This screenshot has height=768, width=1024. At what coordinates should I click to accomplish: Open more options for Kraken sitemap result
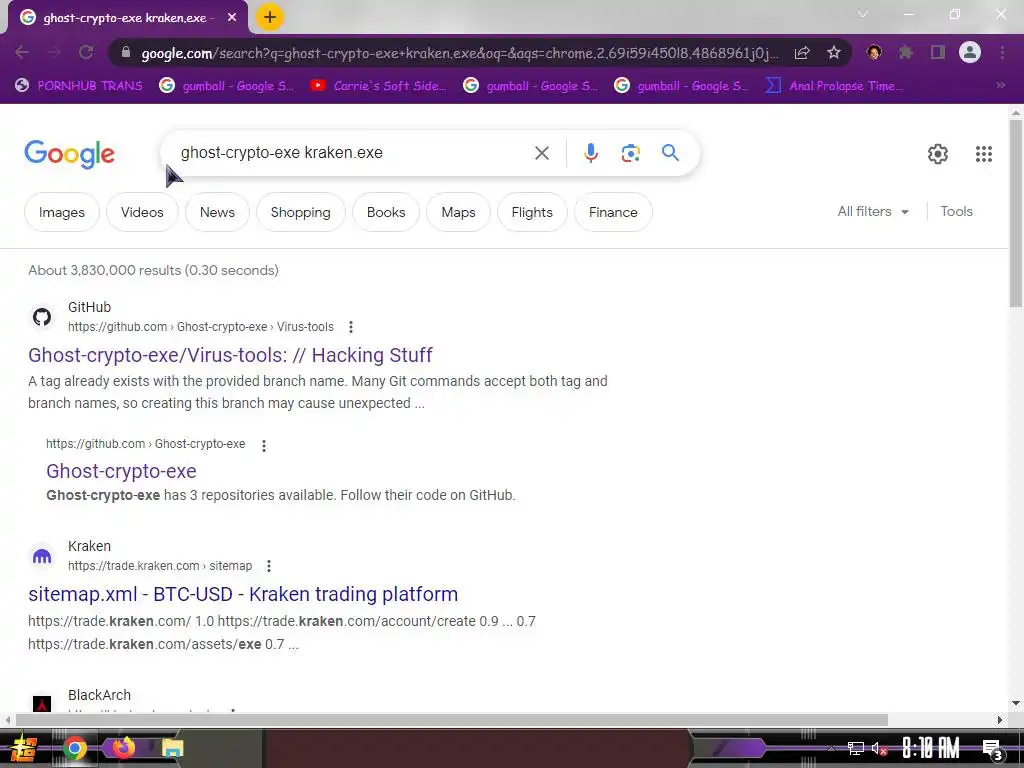[x=268, y=566]
